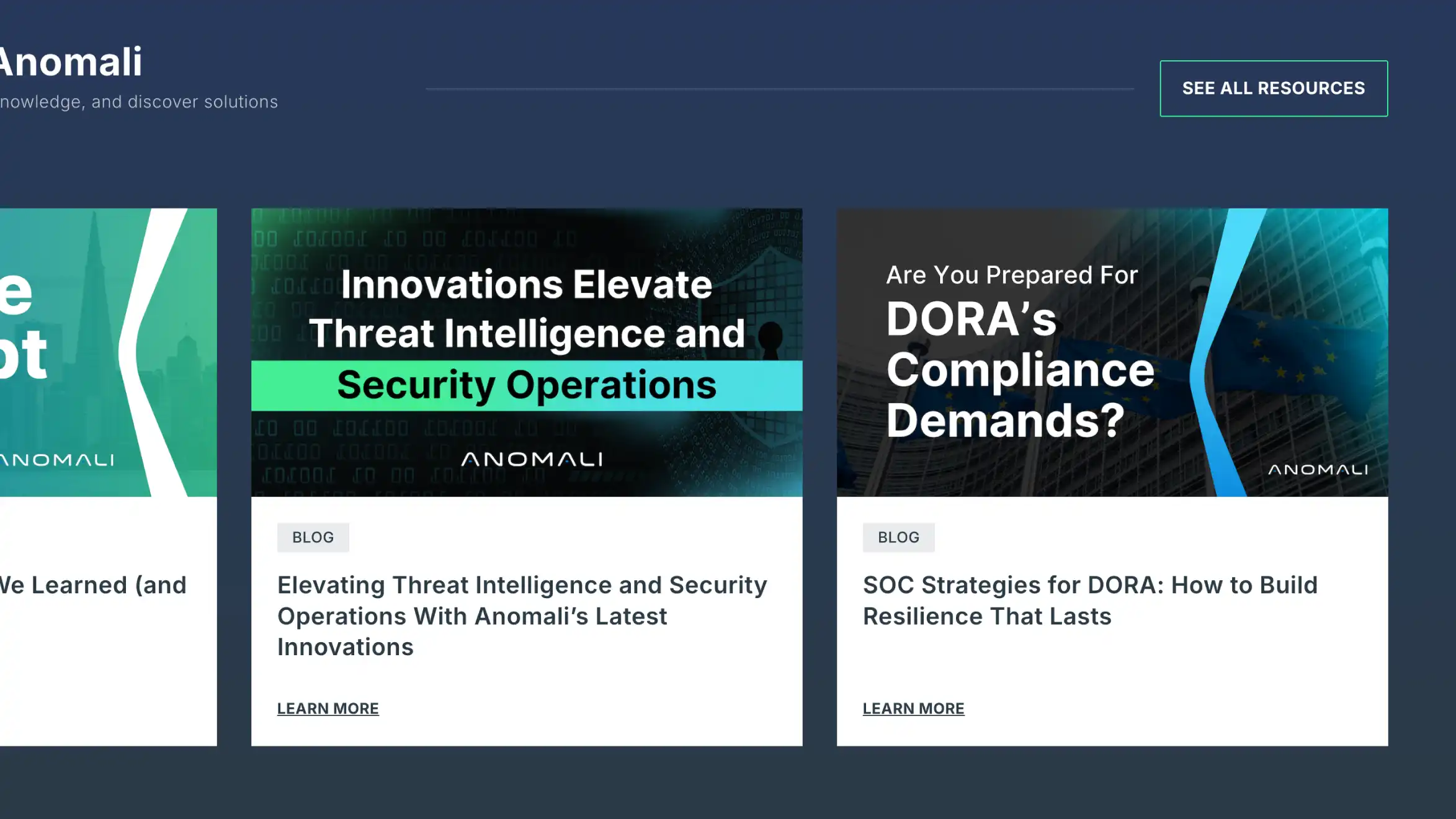The image size is (1456, 819).
Task: Open the Elevating Threat Intelligence article title
Action: tap(521, 615)
